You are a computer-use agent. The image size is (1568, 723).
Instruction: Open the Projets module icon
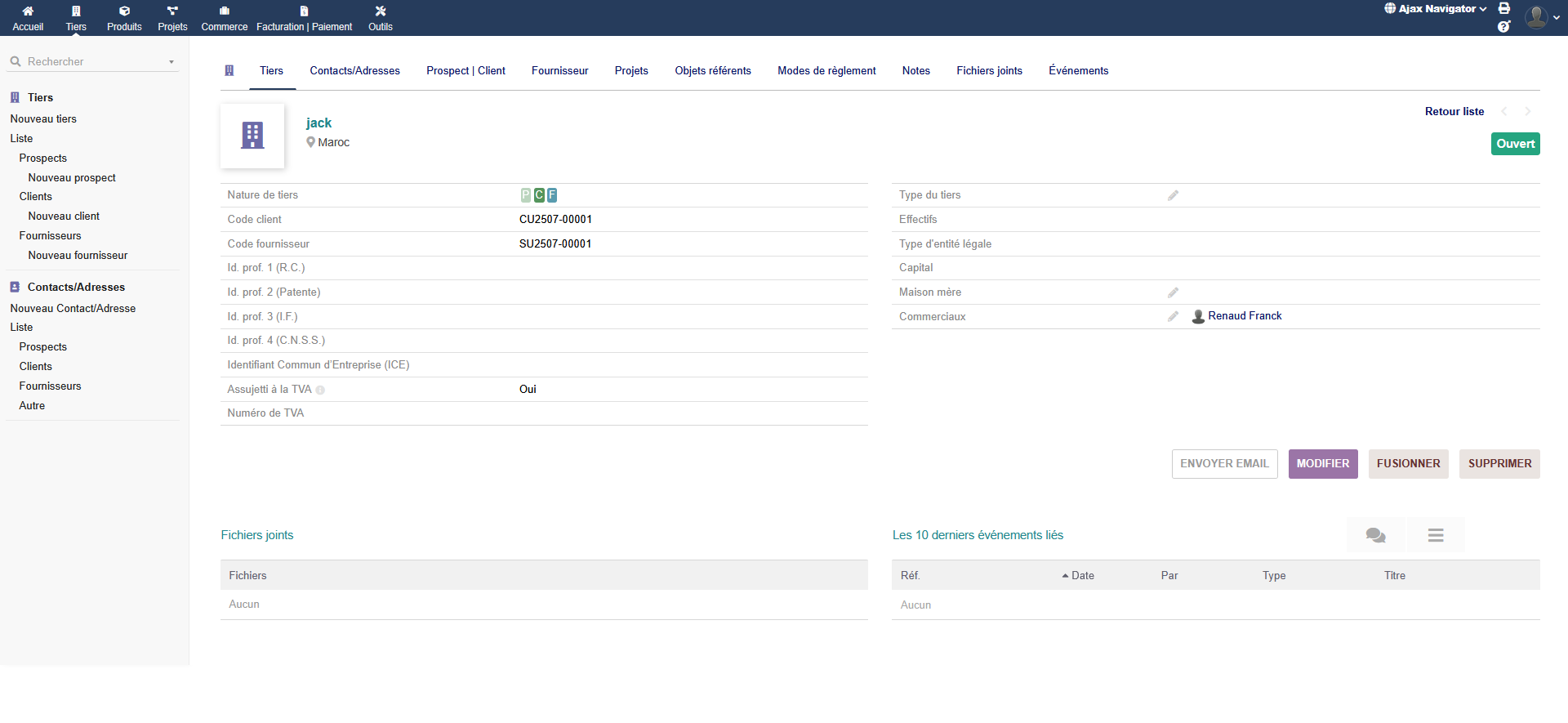172,11
